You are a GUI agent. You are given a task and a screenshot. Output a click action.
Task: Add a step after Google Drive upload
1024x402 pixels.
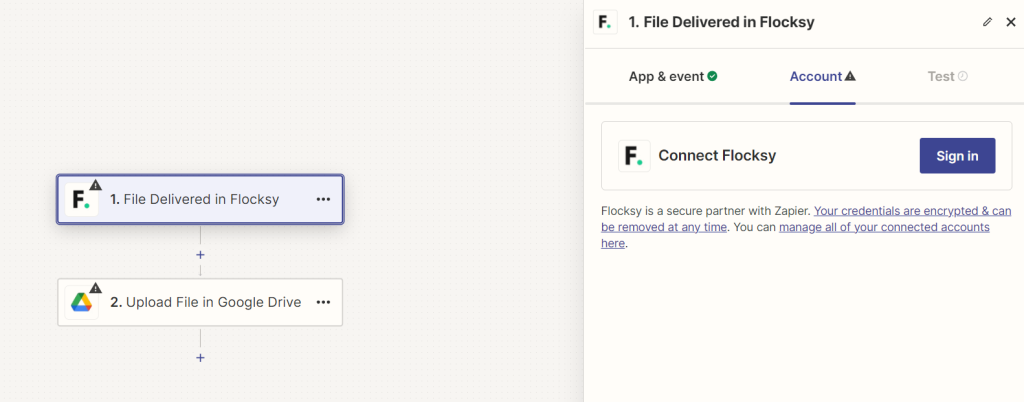pyautogui.click(x=200, y=357)
